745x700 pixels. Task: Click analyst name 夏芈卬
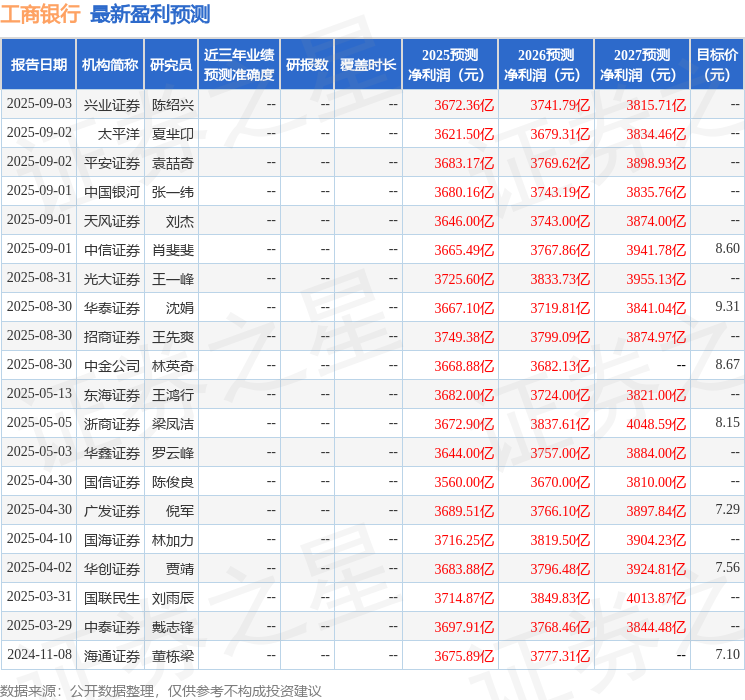(x=172, y=134)
